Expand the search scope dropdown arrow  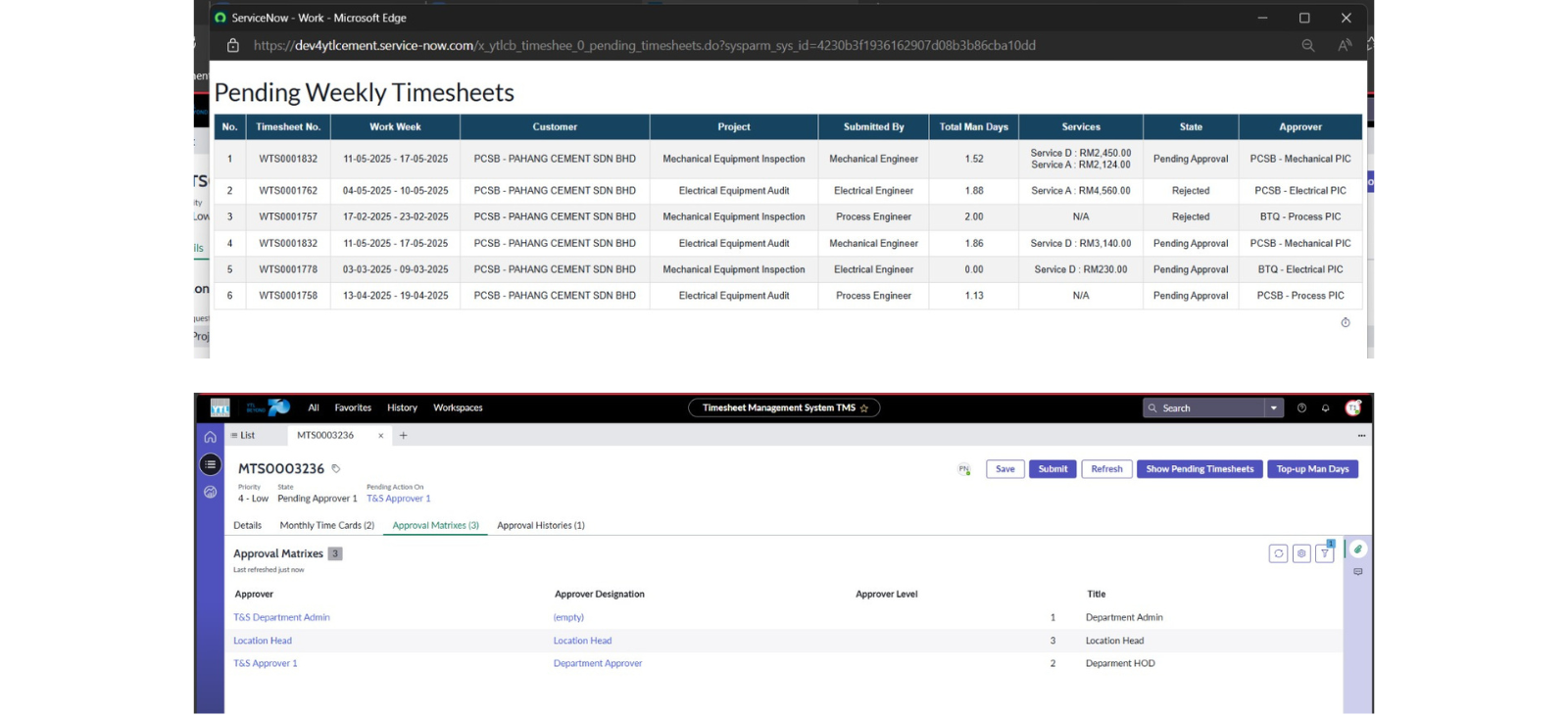pyautogui.click(x=1273, y=408)
